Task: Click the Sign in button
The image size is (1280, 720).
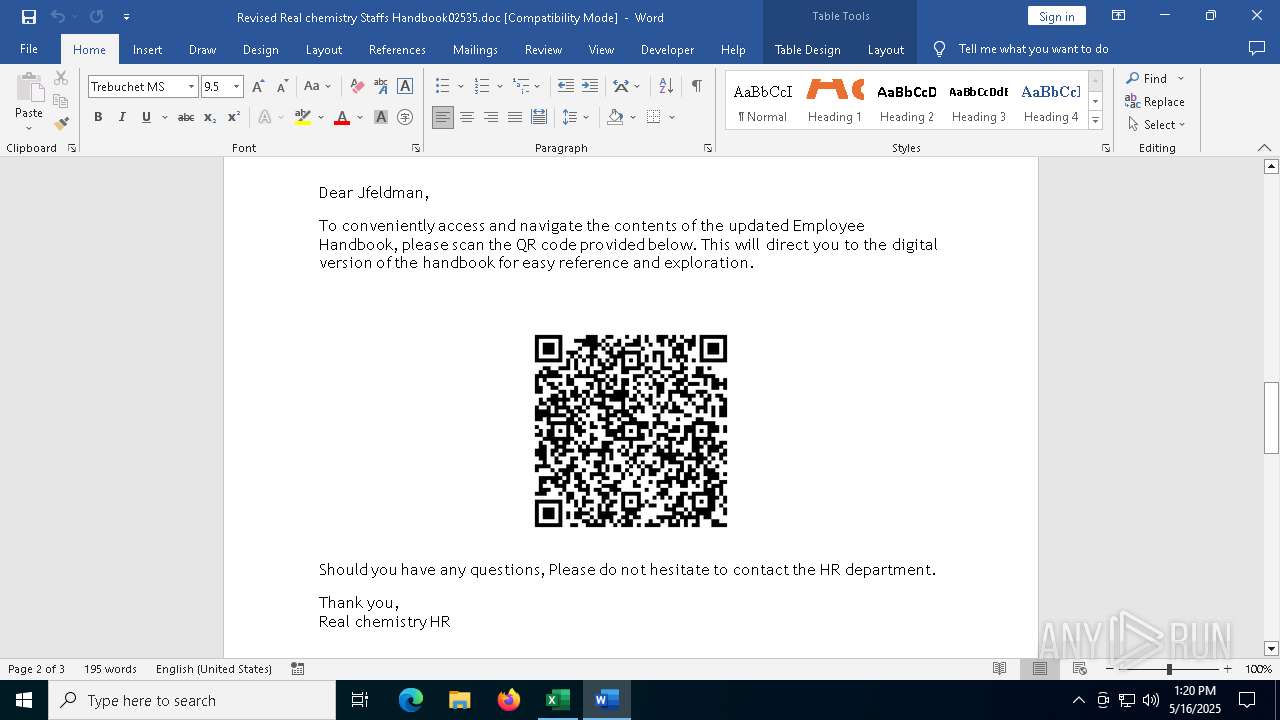Action: 1056,16
